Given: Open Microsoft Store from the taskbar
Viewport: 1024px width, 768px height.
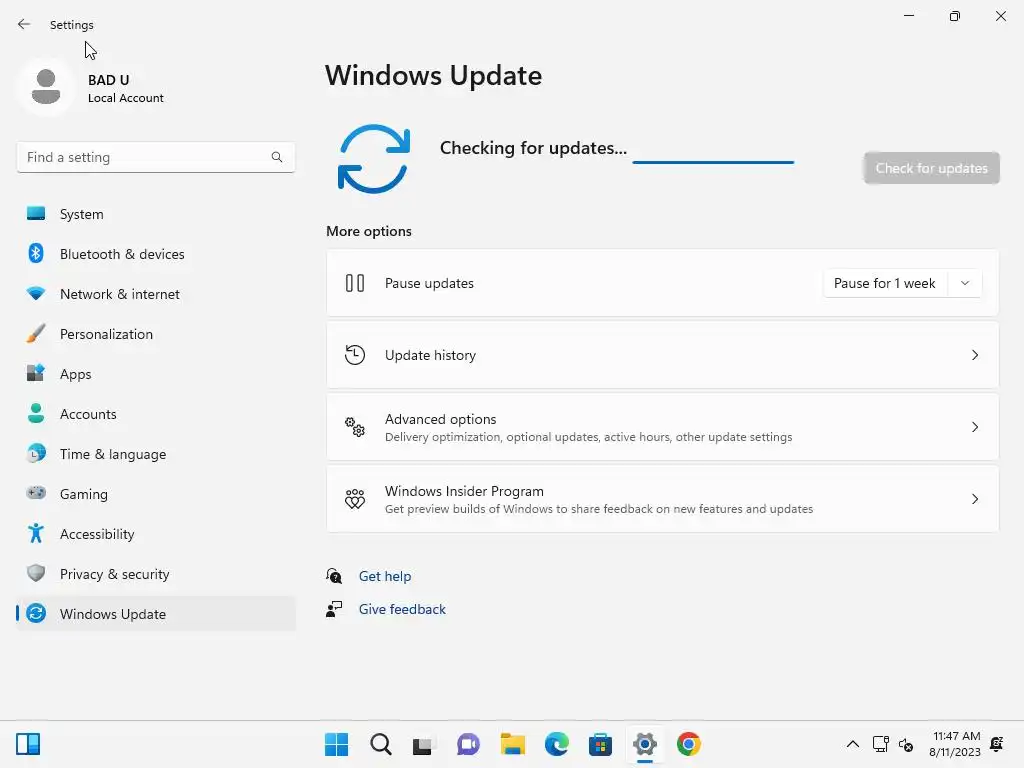Looking at the screenshot, I should pyautogui.click(x=600, y=744).
